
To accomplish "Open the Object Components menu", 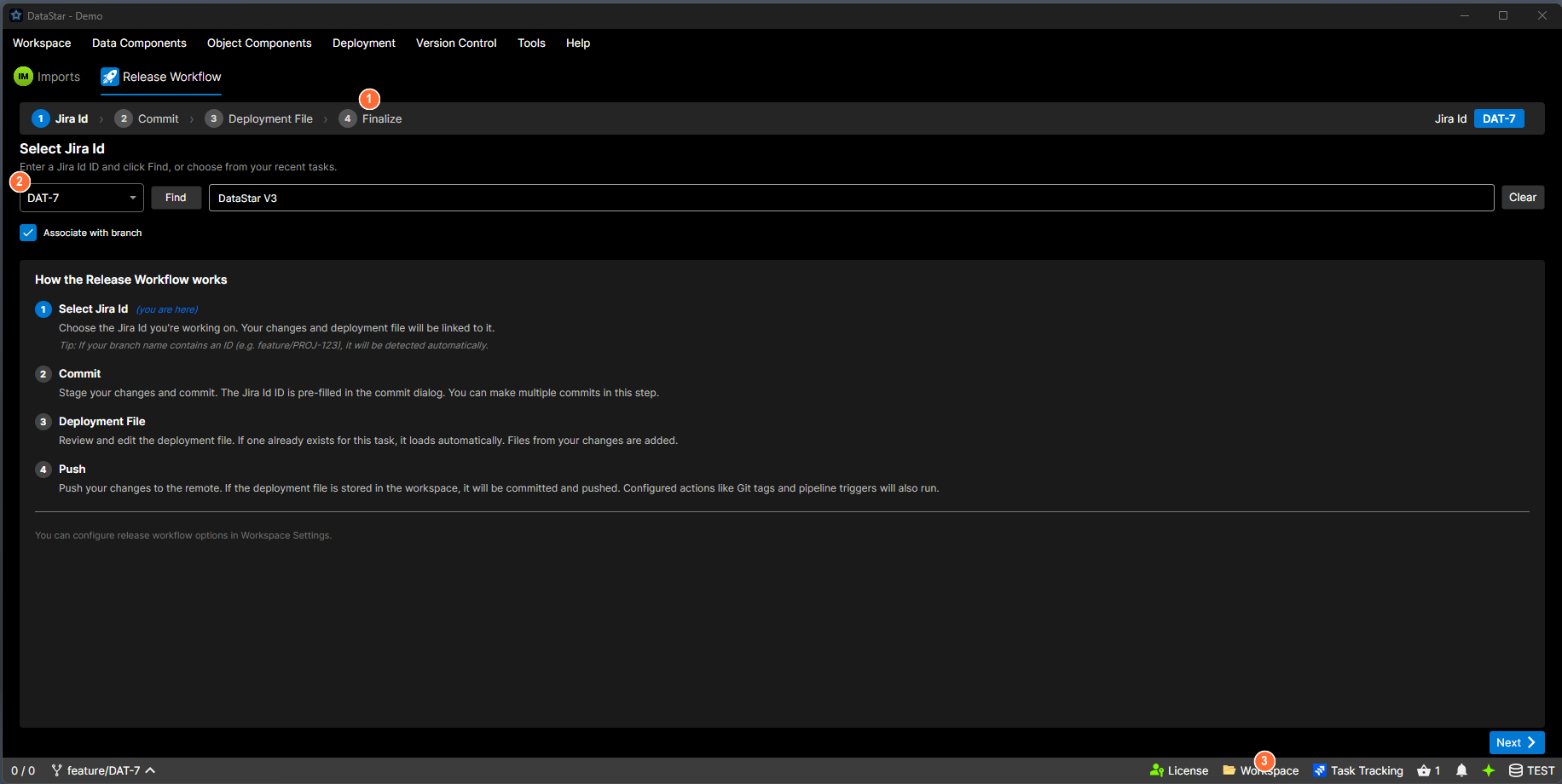I will tap(259, 43).
